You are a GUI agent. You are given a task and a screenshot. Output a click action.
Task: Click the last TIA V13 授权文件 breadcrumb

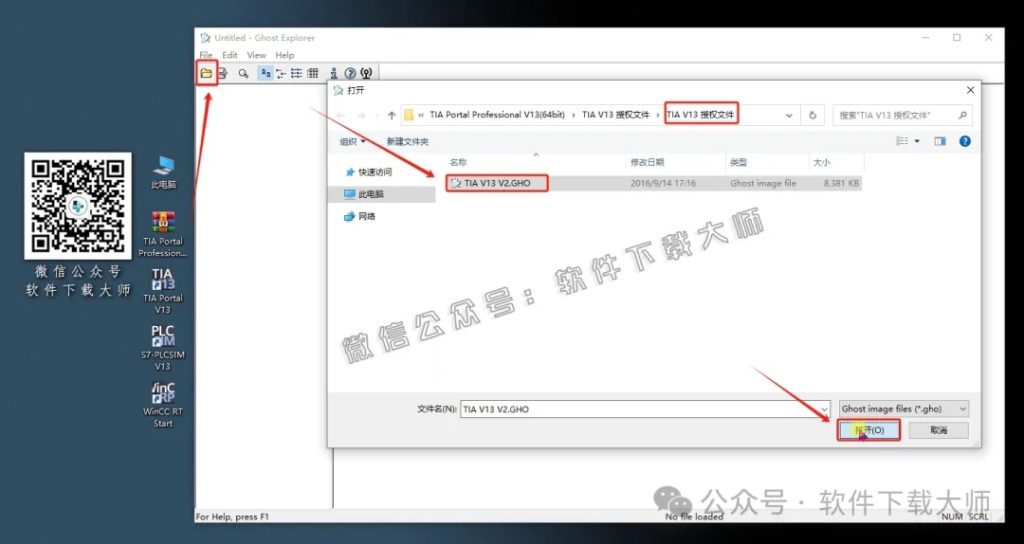(700, 115)
